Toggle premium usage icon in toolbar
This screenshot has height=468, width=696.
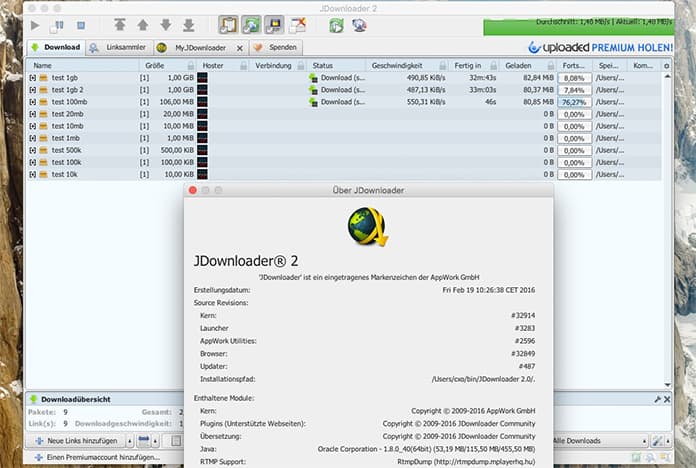pos(274,25)
